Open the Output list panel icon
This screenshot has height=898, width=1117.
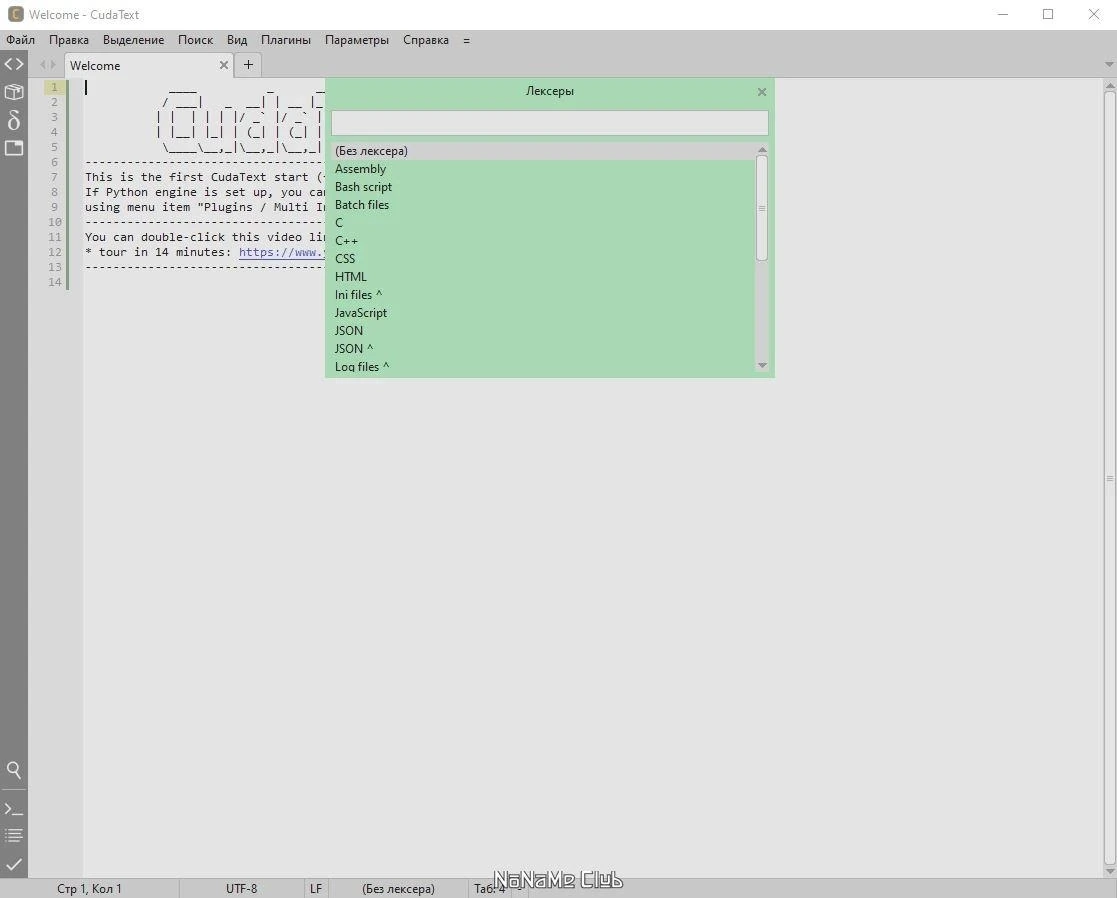pos(14,835)
